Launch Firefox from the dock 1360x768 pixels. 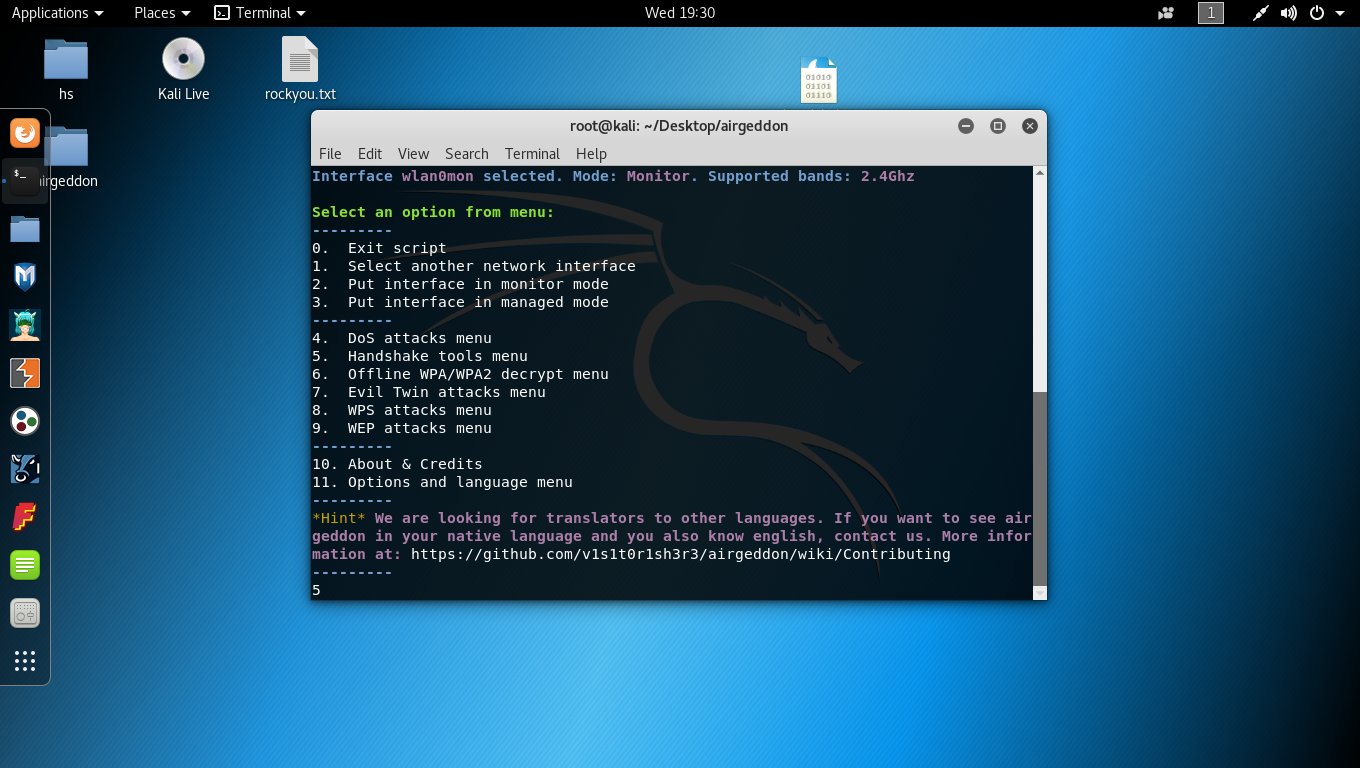25,132
